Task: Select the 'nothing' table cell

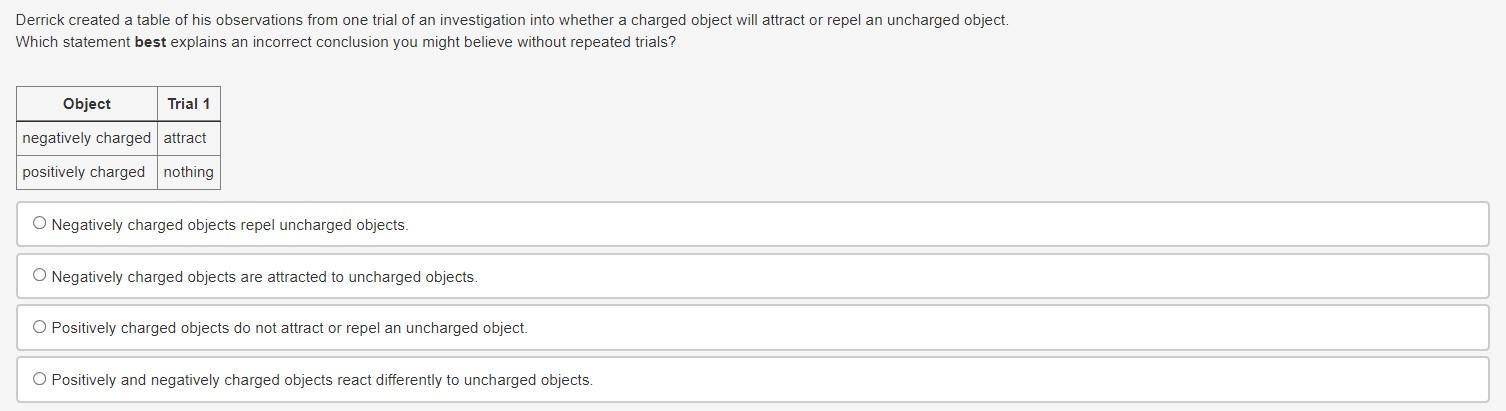Action: [x=189, y=172]
